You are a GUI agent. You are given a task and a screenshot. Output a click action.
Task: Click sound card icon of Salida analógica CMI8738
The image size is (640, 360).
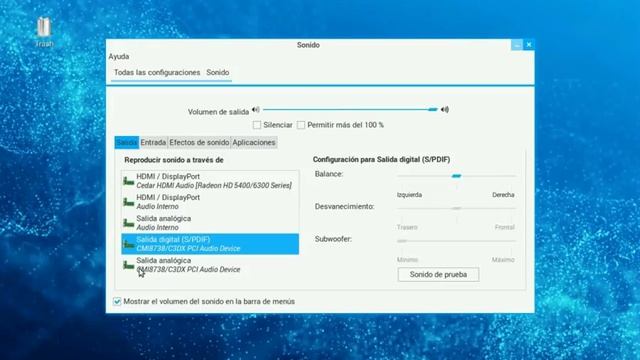tap(129, 265)
